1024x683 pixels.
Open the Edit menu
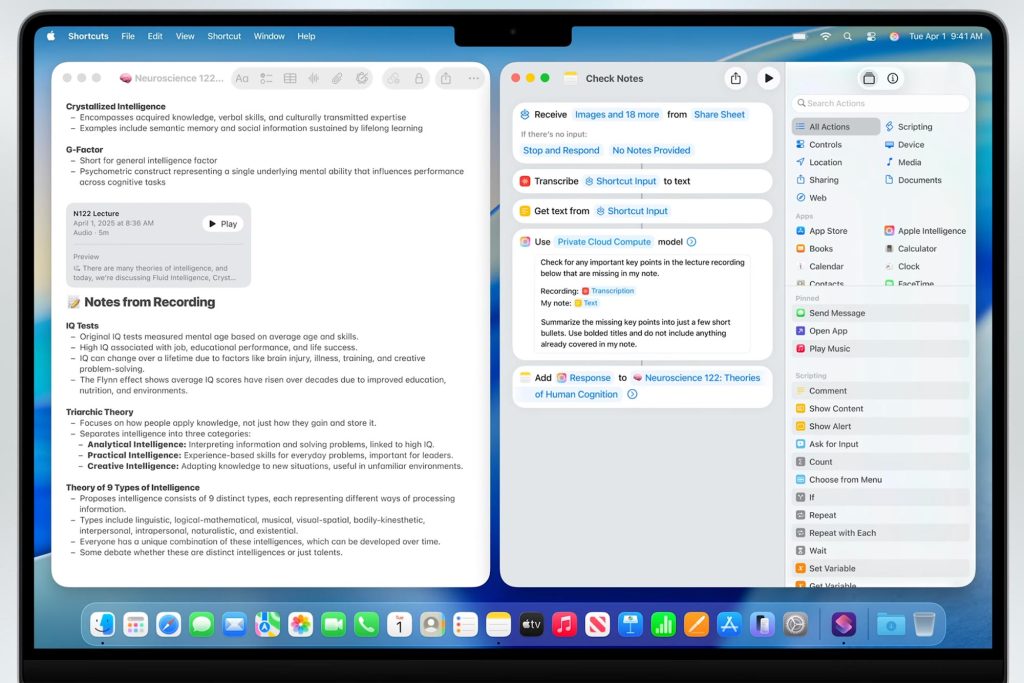tap(155, 36)
